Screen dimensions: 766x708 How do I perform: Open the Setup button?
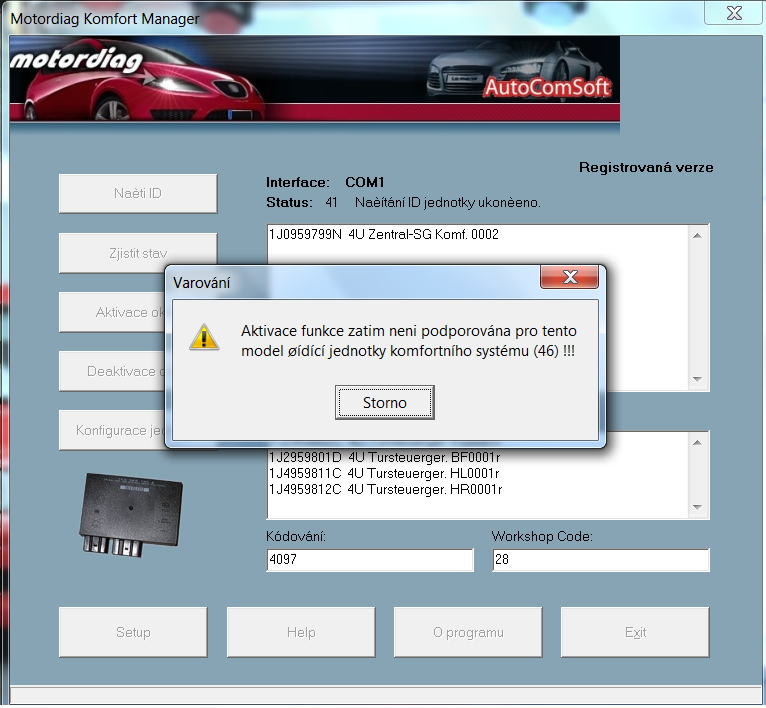click(133, 632)
